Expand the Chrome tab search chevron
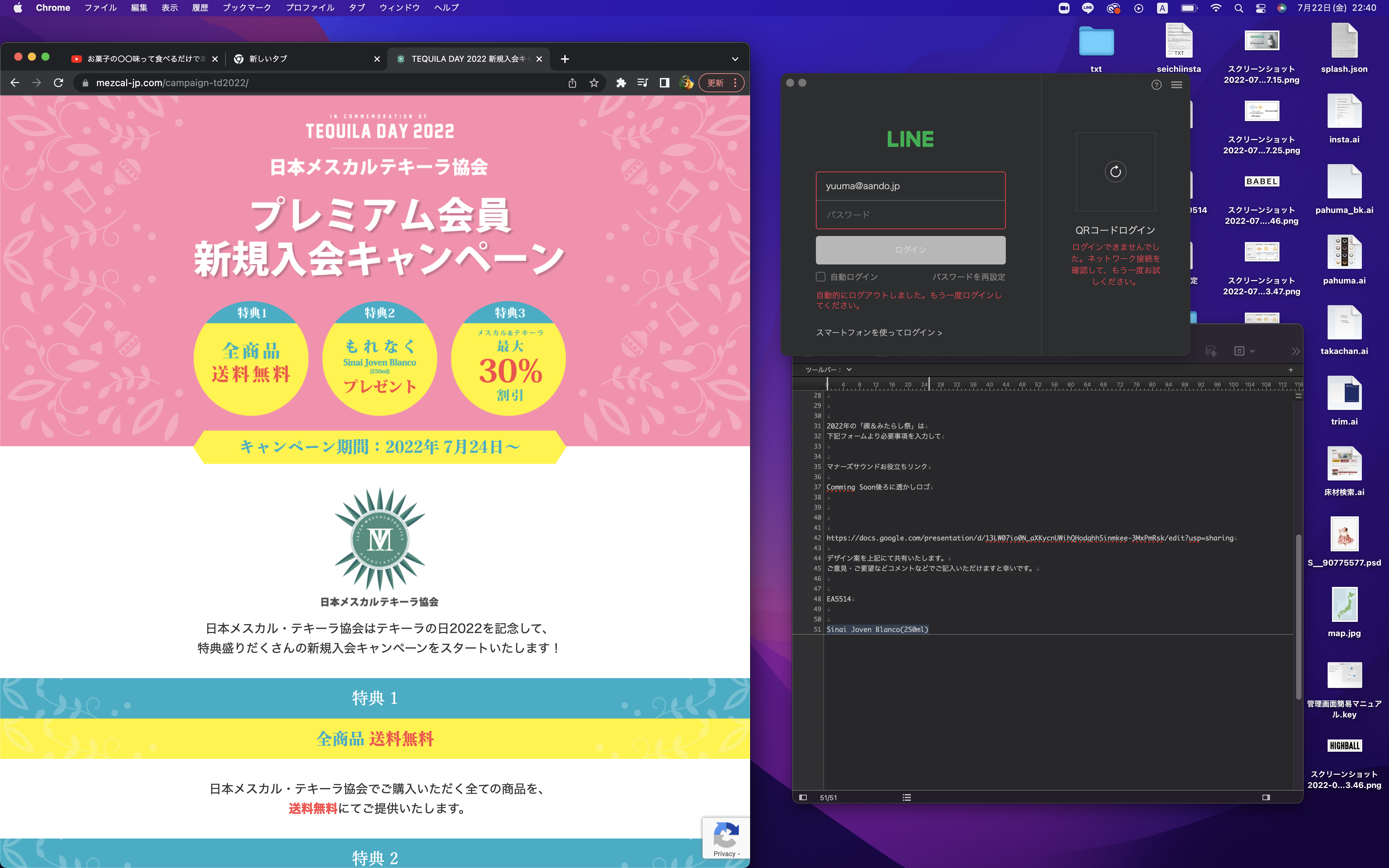 coord(735,59)
